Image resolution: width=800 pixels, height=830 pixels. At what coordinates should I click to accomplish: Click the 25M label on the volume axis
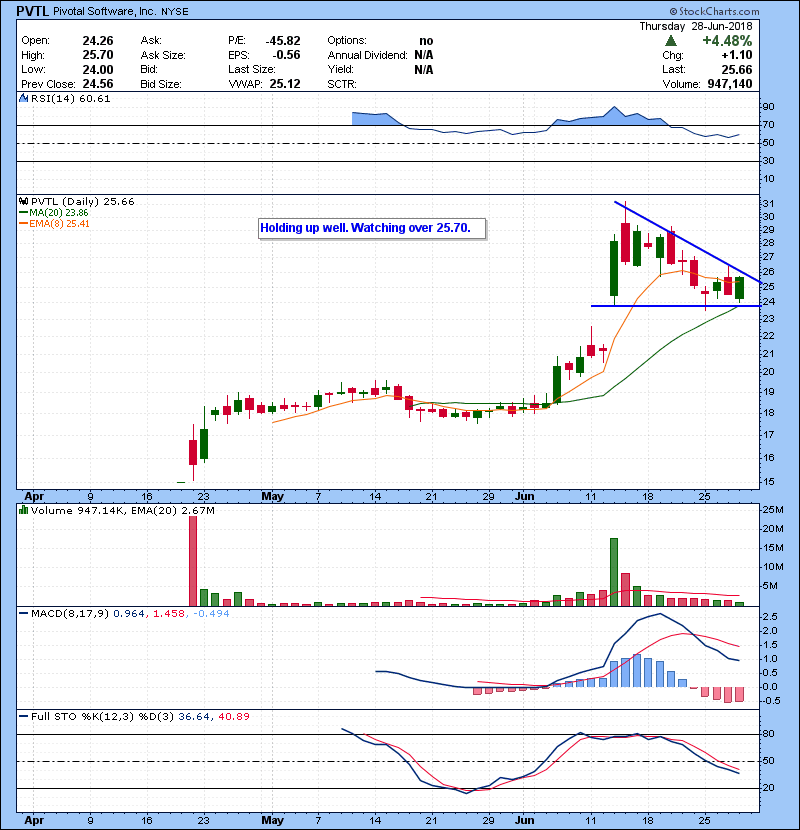[773, 510]
